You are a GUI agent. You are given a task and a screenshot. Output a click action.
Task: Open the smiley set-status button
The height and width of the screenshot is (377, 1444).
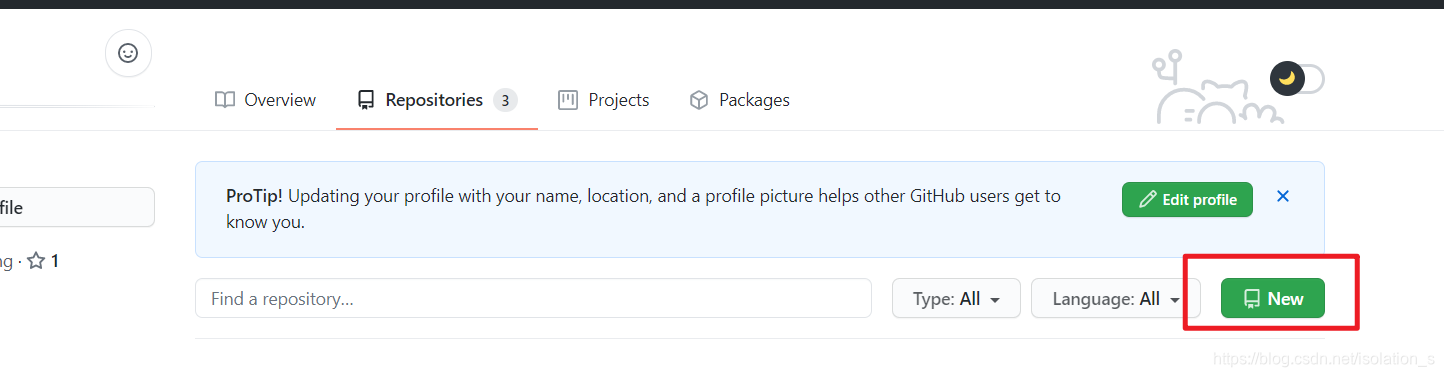click(x=128, y=53)
